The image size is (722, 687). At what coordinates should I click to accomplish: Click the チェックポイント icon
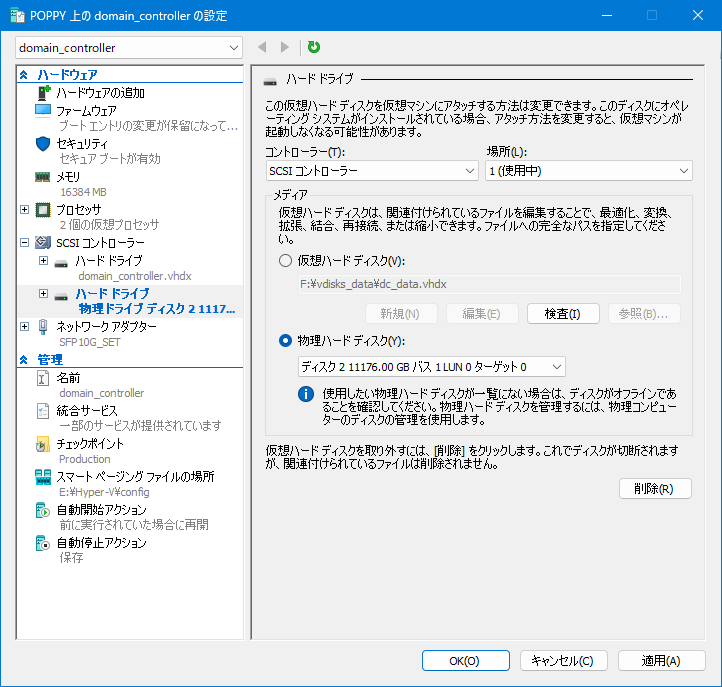tap(43, 444)
